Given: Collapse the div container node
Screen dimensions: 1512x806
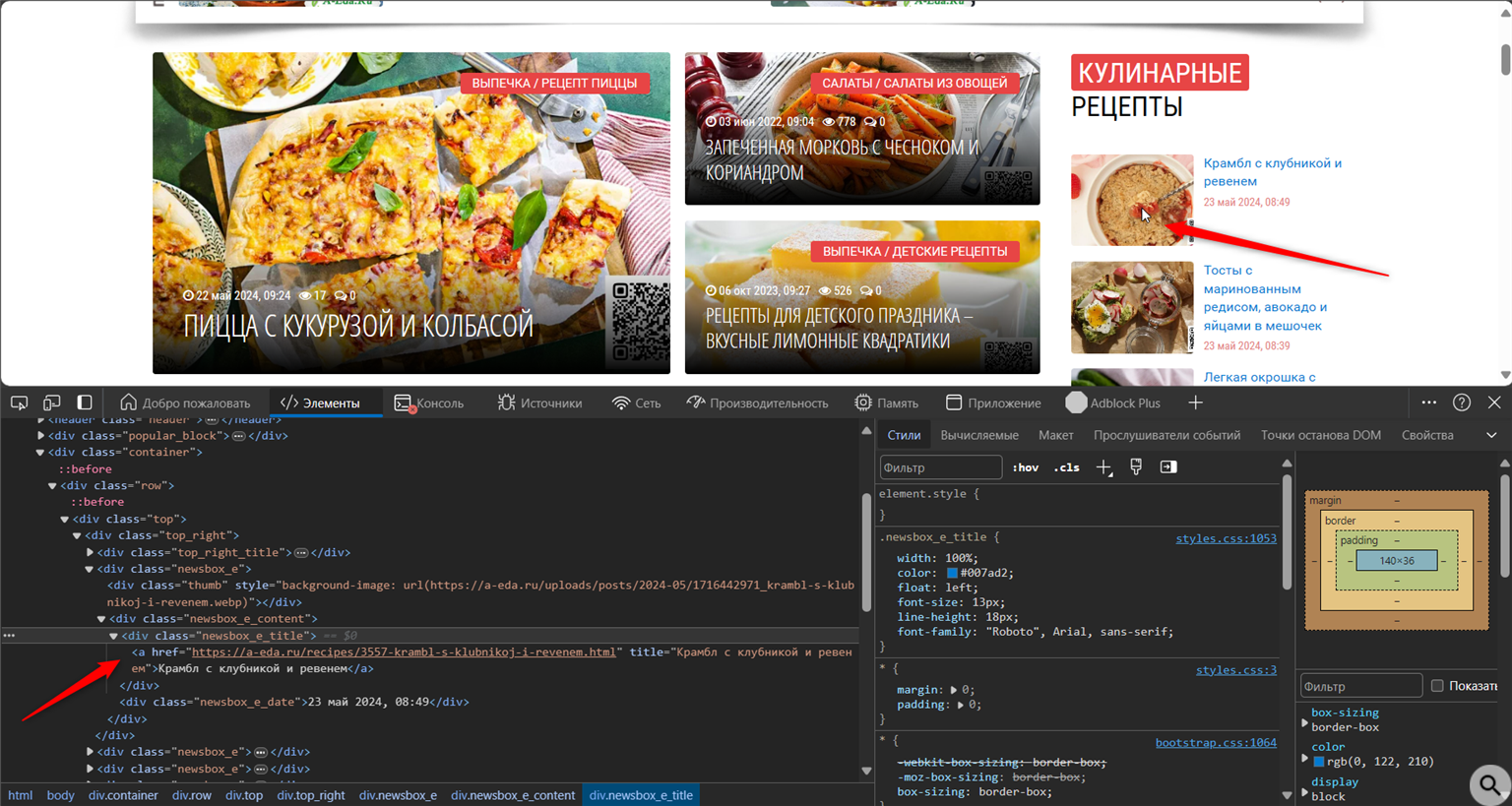Looking at the screenshot, I should point(40,453).
